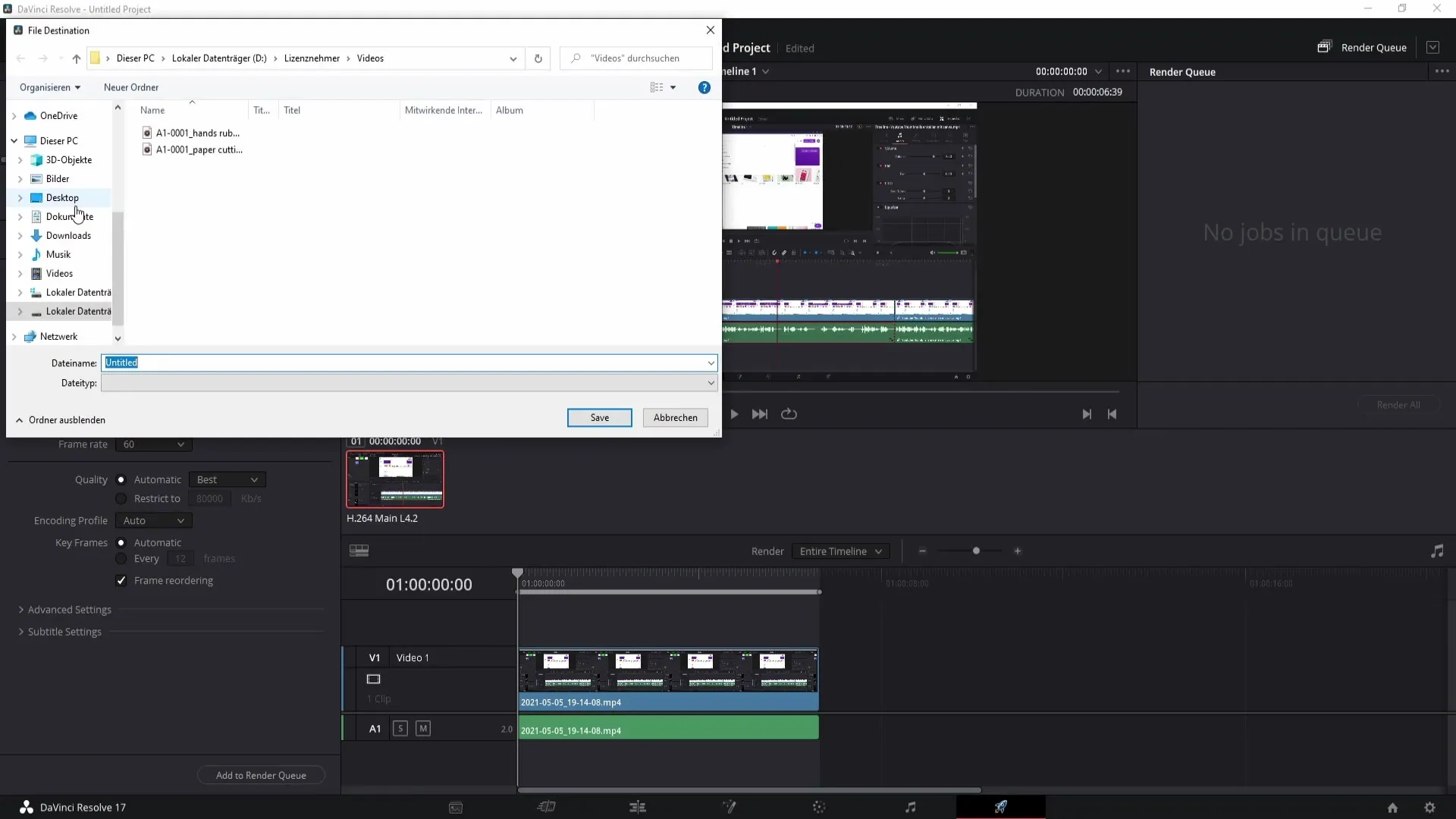Click the Fairlight audio page icon
1456x819 pixels.
tap(911, 807)
